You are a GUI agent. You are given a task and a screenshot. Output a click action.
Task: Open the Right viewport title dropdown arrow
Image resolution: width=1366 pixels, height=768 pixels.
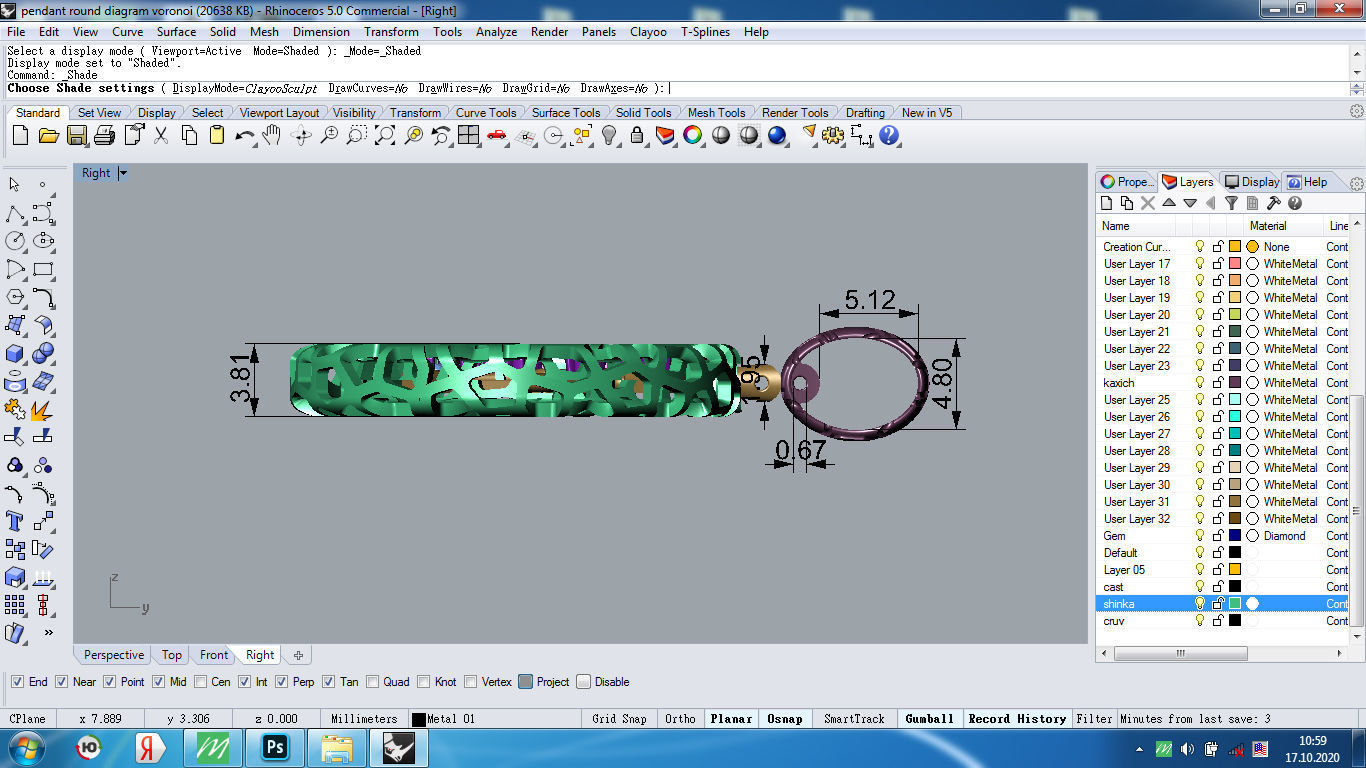pos(123,173)
